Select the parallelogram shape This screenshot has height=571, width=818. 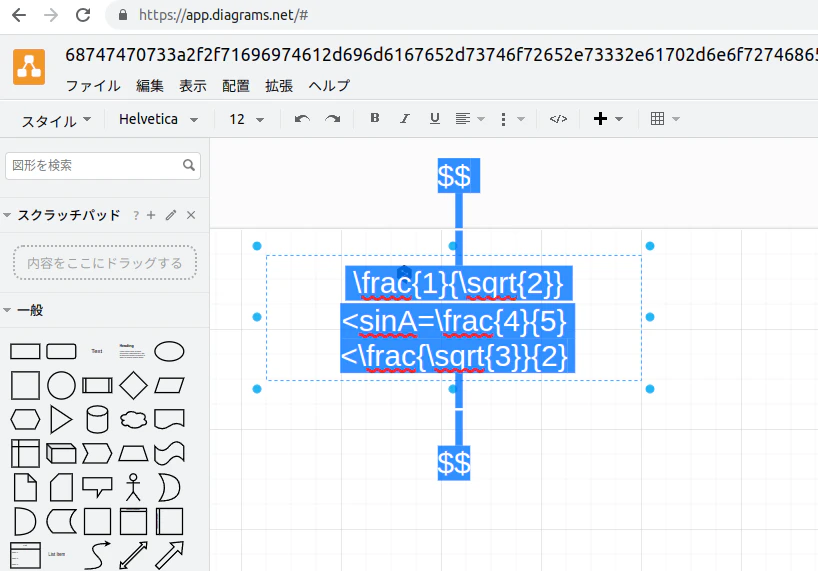(169, 385)
